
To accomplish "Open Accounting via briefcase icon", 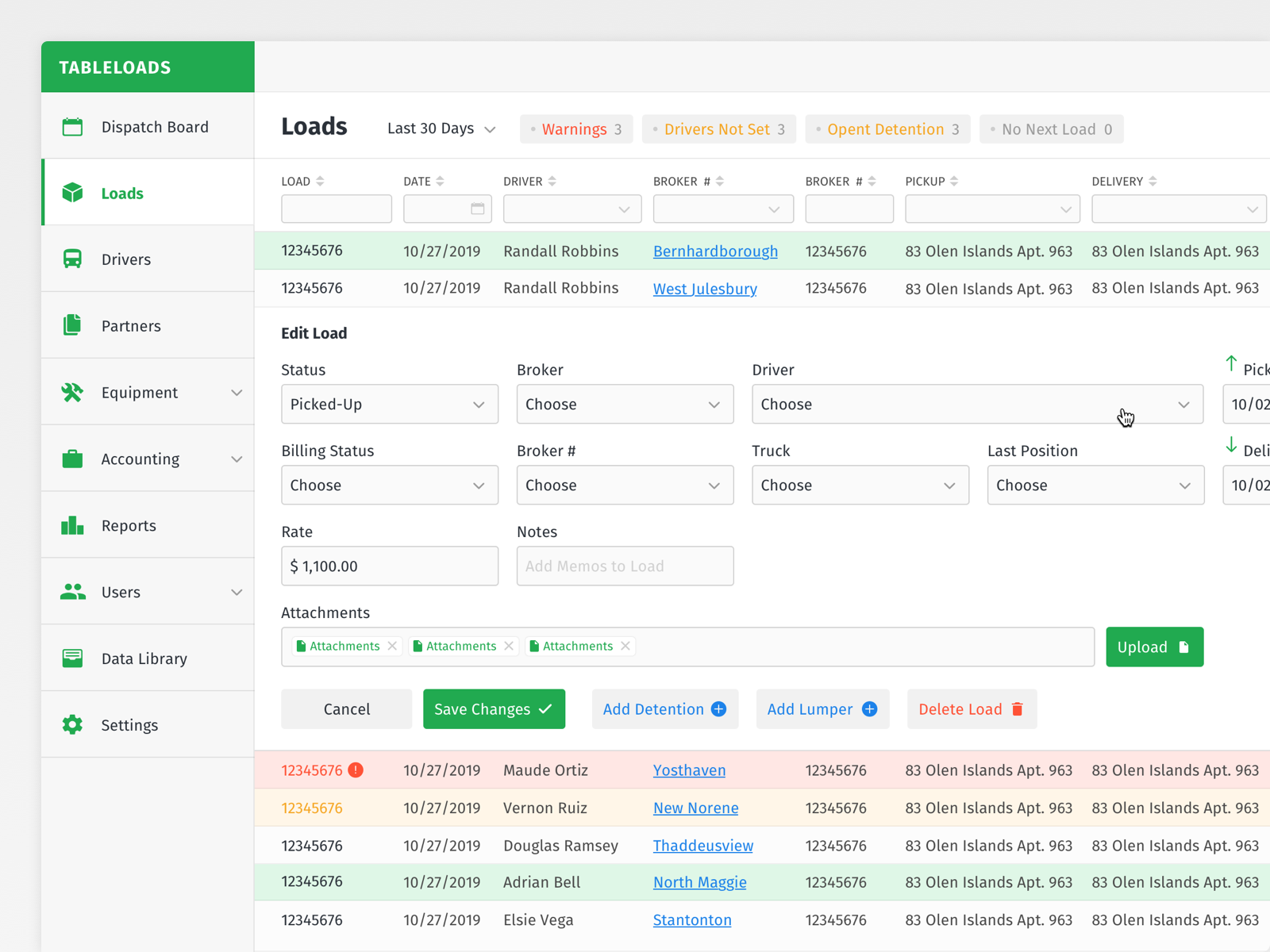I will [x=72, y=459].
